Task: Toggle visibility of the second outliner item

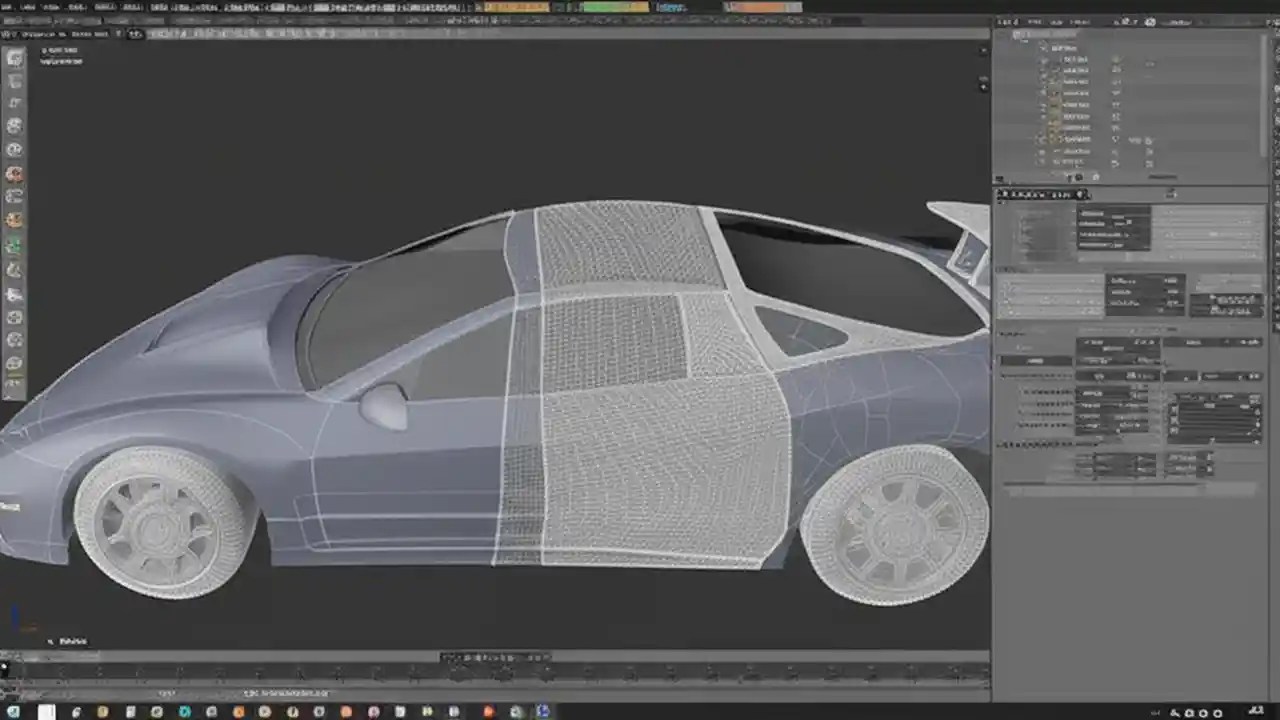Action: pyautogui.click(x=1115, y=70)
